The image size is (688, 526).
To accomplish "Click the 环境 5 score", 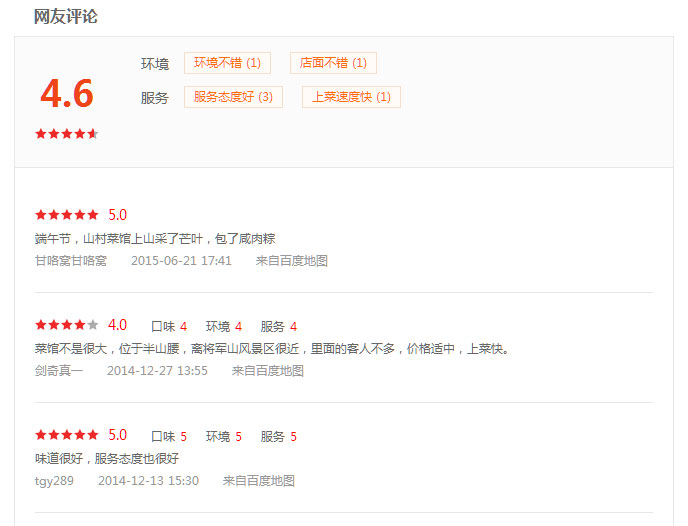I will [x=224, y=437].
